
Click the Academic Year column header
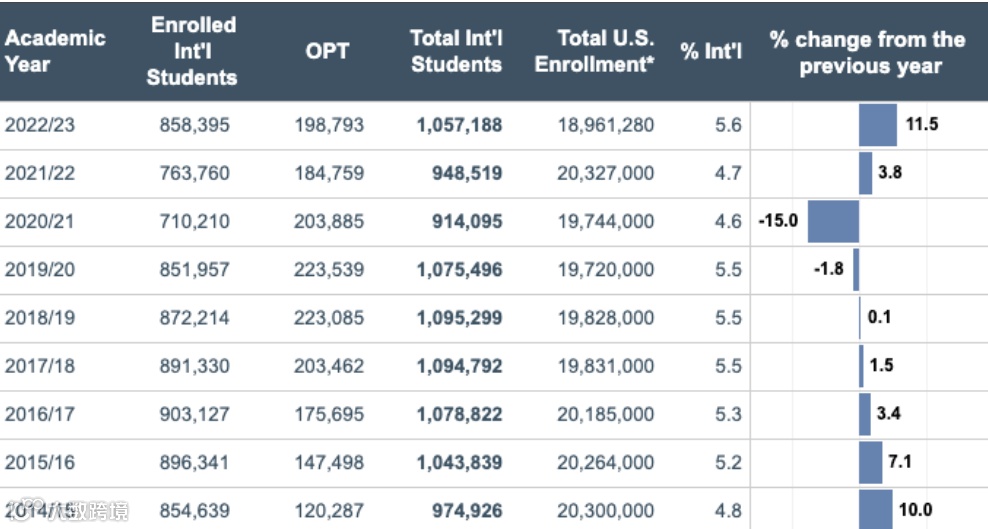point(55,50)
